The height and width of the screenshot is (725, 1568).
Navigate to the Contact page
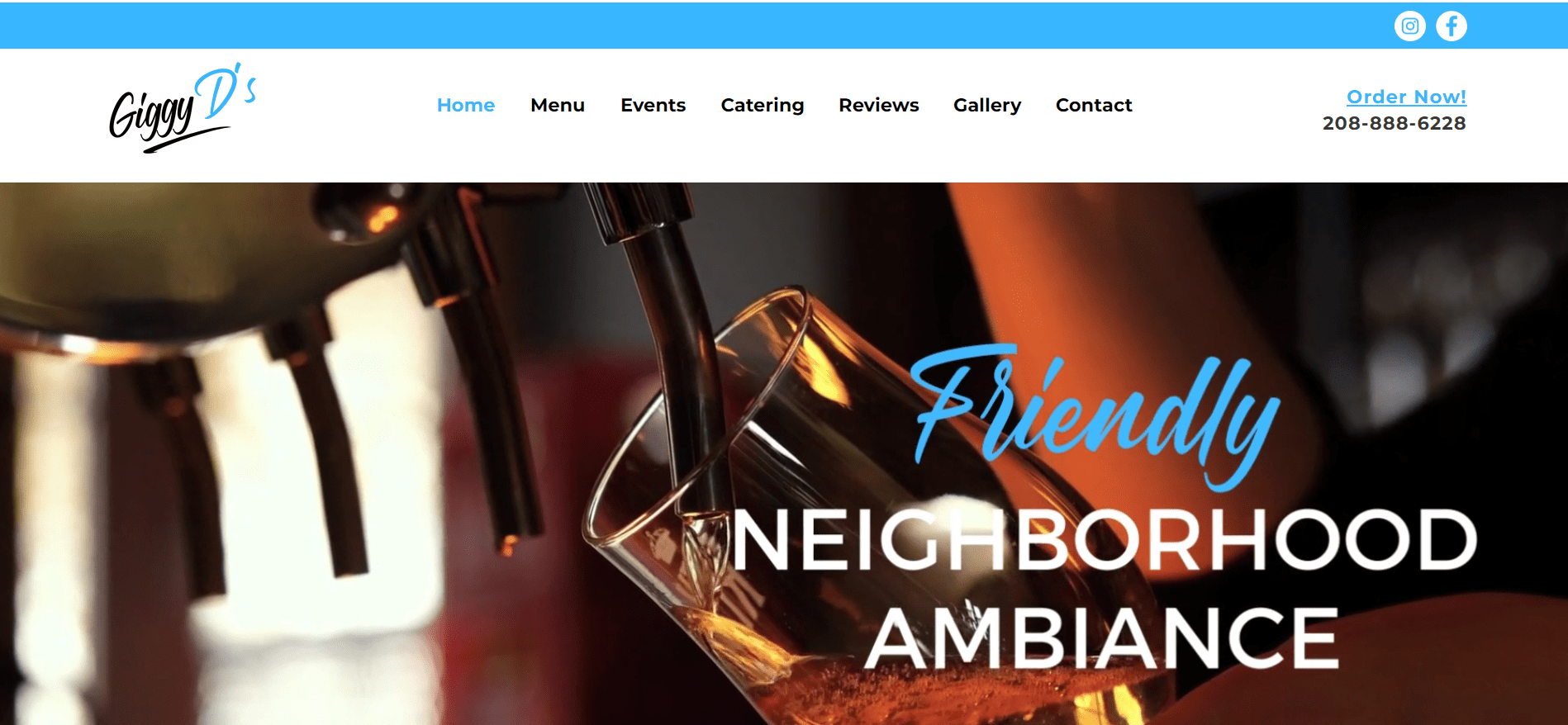[1094, 105]
